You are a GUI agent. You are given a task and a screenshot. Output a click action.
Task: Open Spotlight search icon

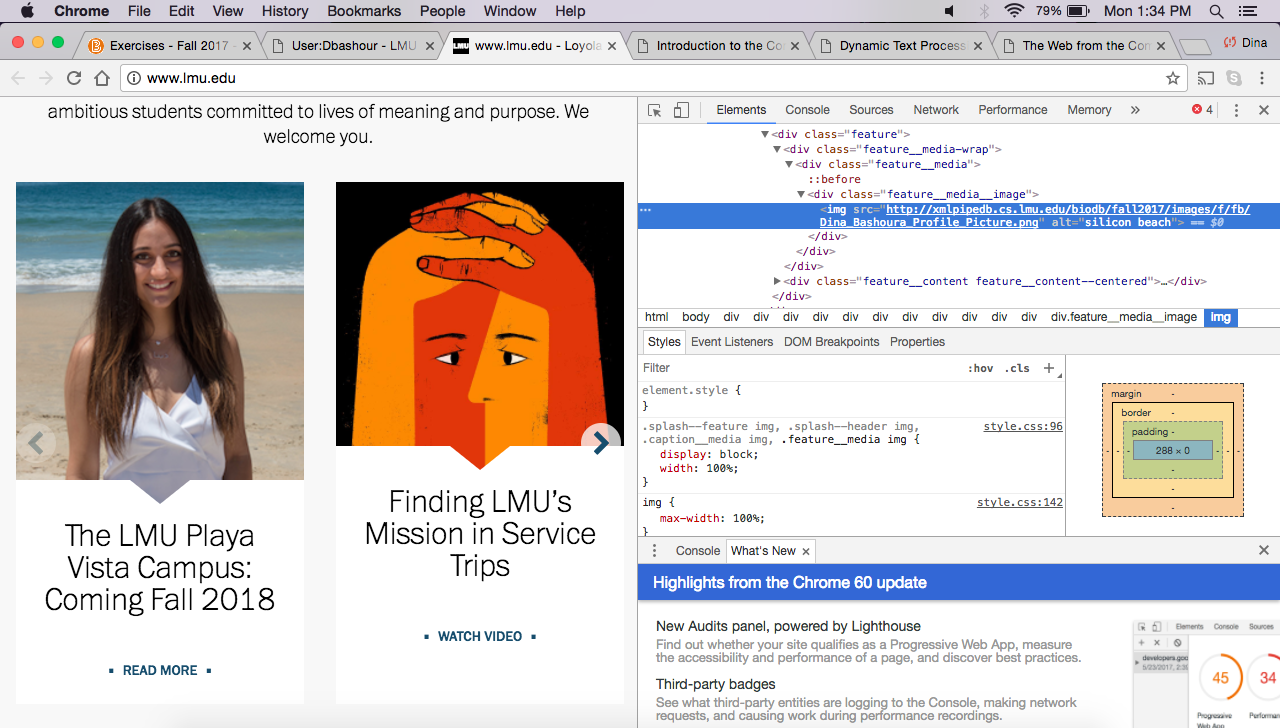1216,11
